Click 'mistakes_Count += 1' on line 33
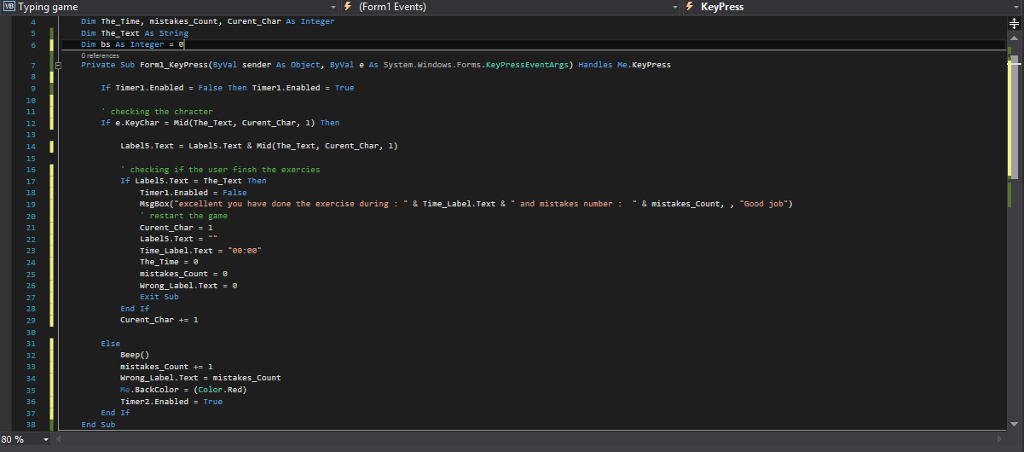This screenshot has width=1024, height=452. (167, 367)
